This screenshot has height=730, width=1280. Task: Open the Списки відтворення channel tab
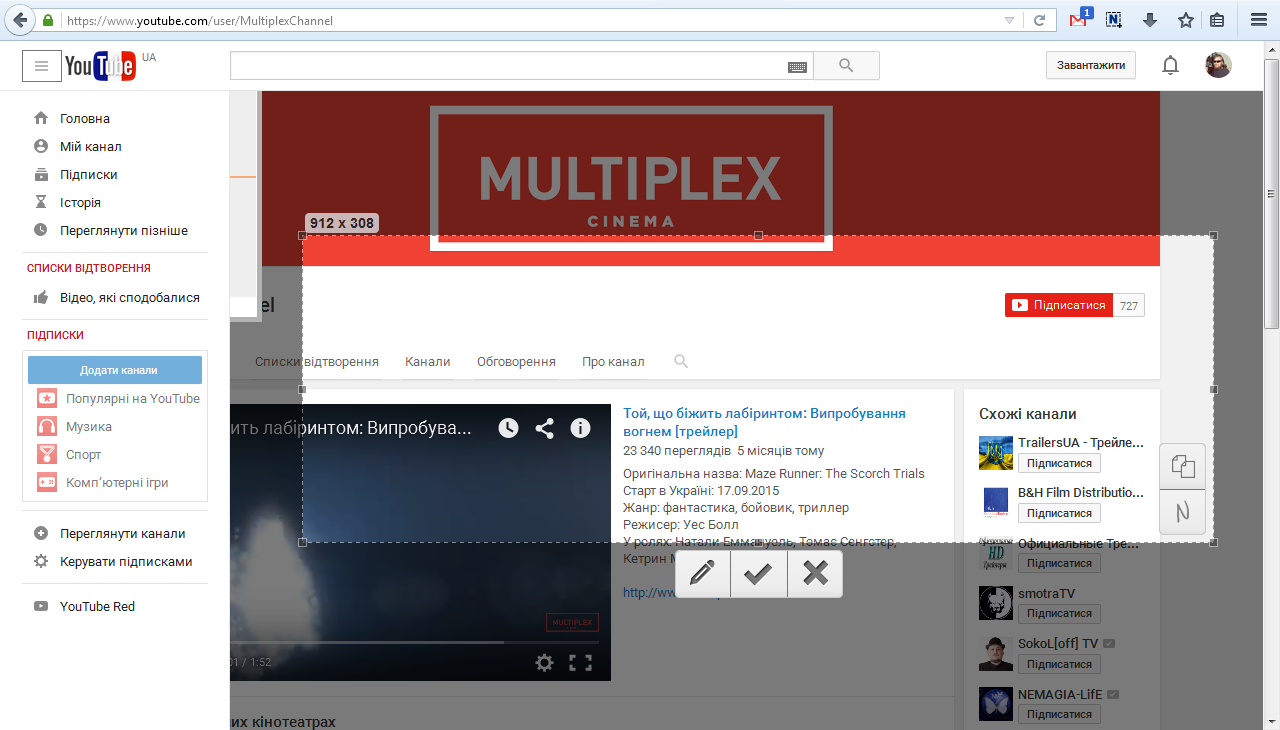(x=317, y=361)
